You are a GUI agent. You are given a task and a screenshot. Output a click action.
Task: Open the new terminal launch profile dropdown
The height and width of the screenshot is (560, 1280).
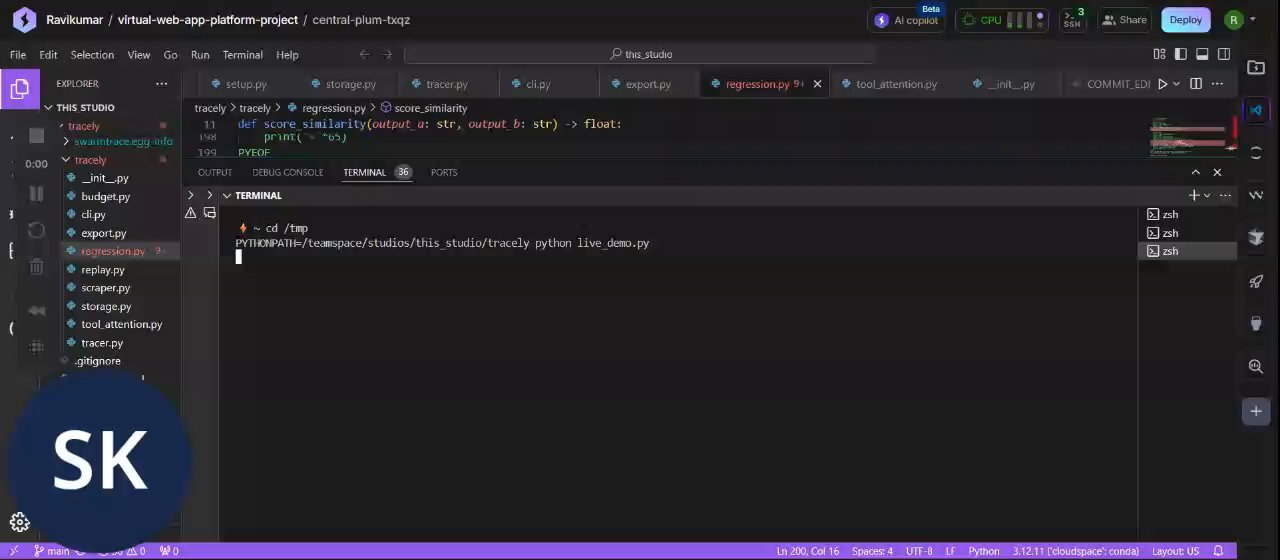[1207, 196]
